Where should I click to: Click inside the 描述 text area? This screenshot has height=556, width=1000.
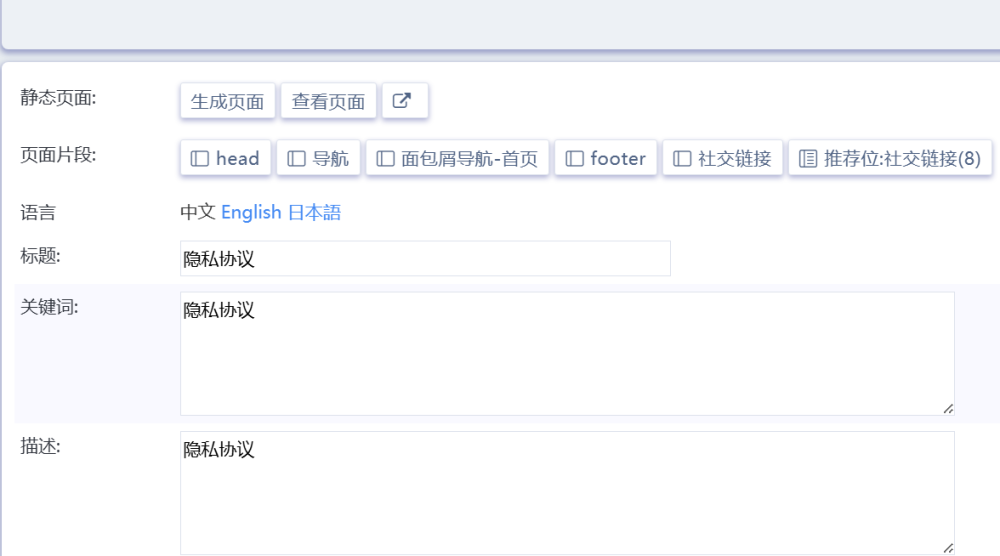[567, 493]
